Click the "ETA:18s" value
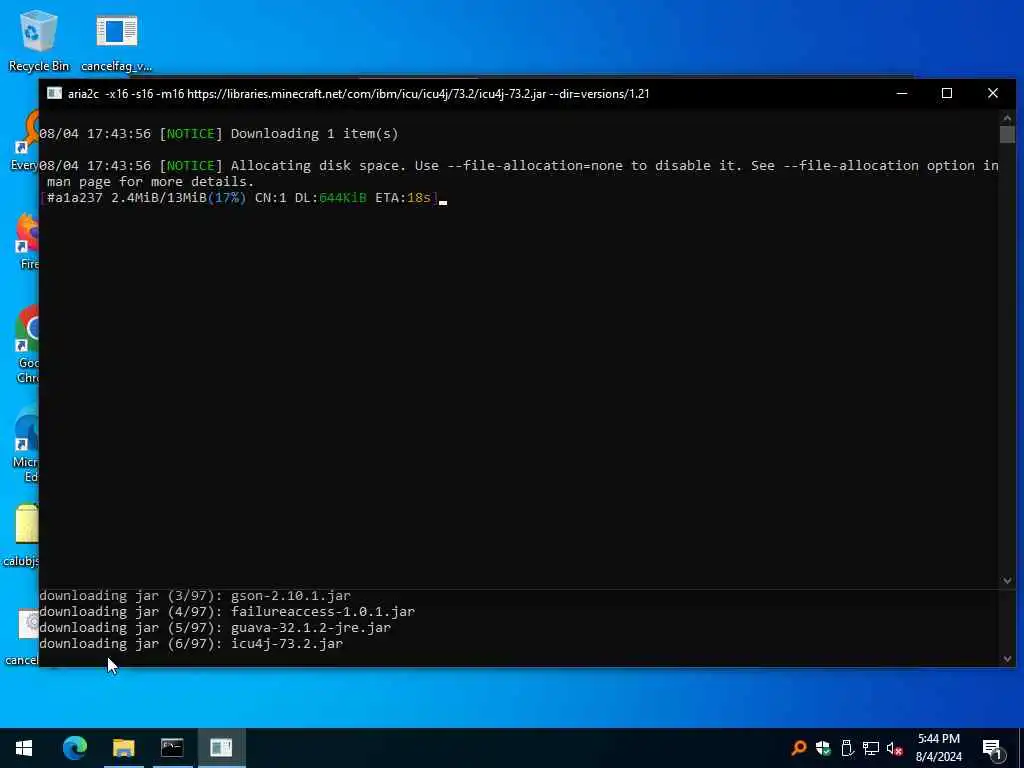 click(403, 197)
